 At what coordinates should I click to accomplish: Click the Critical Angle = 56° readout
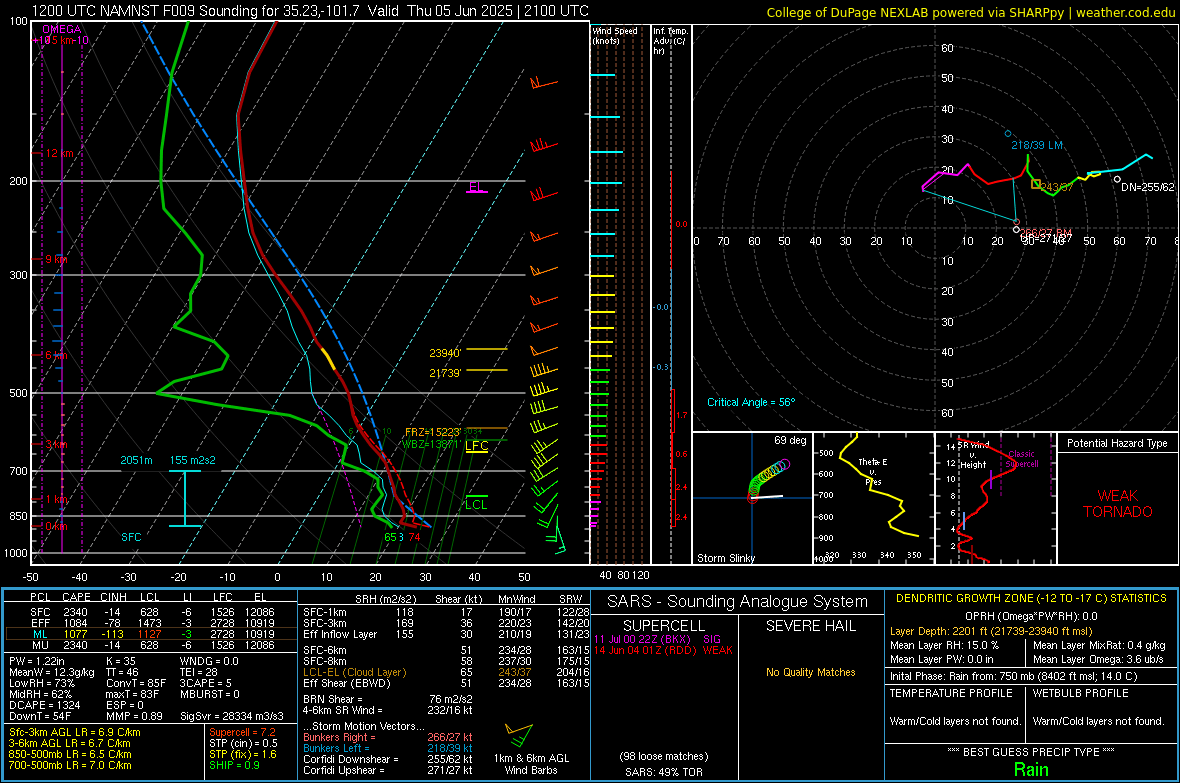tap(751, 402)
